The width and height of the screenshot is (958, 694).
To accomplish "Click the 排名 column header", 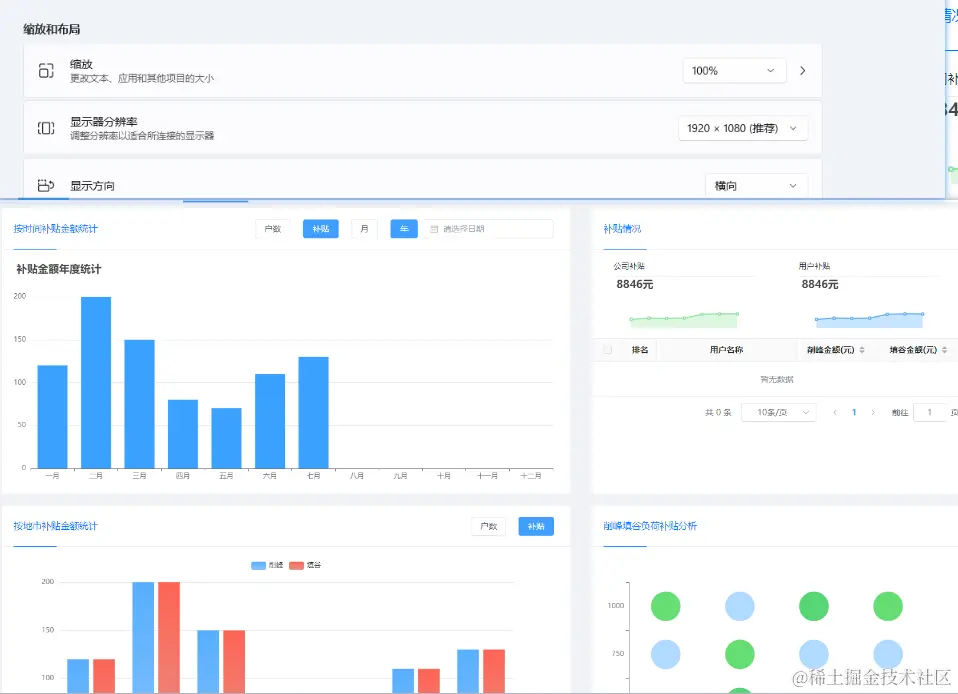I will pyautogui.click(x=640, y=350).
